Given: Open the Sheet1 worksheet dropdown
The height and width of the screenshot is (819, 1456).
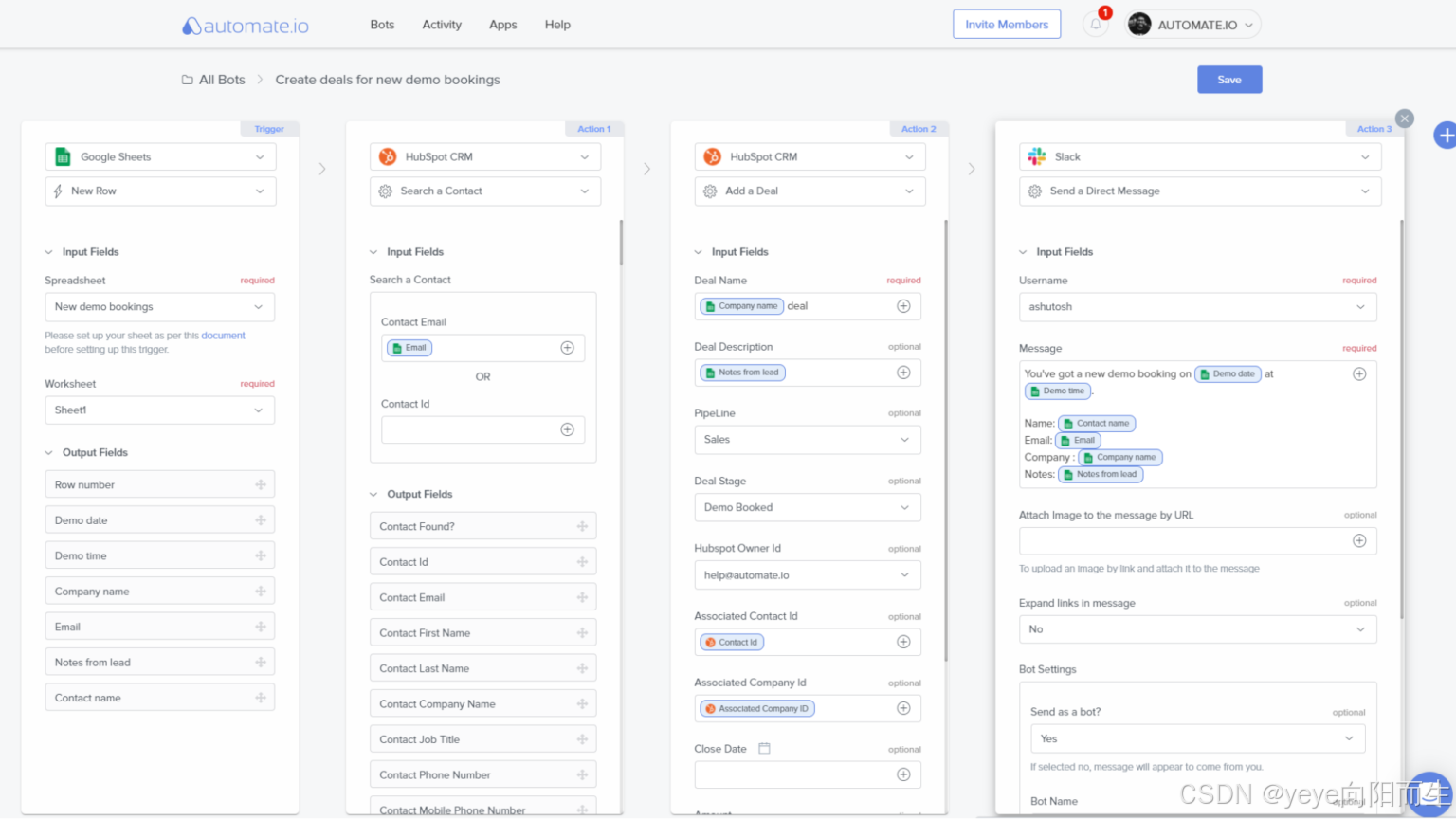Looking at the screenshot, I should 159,410.
